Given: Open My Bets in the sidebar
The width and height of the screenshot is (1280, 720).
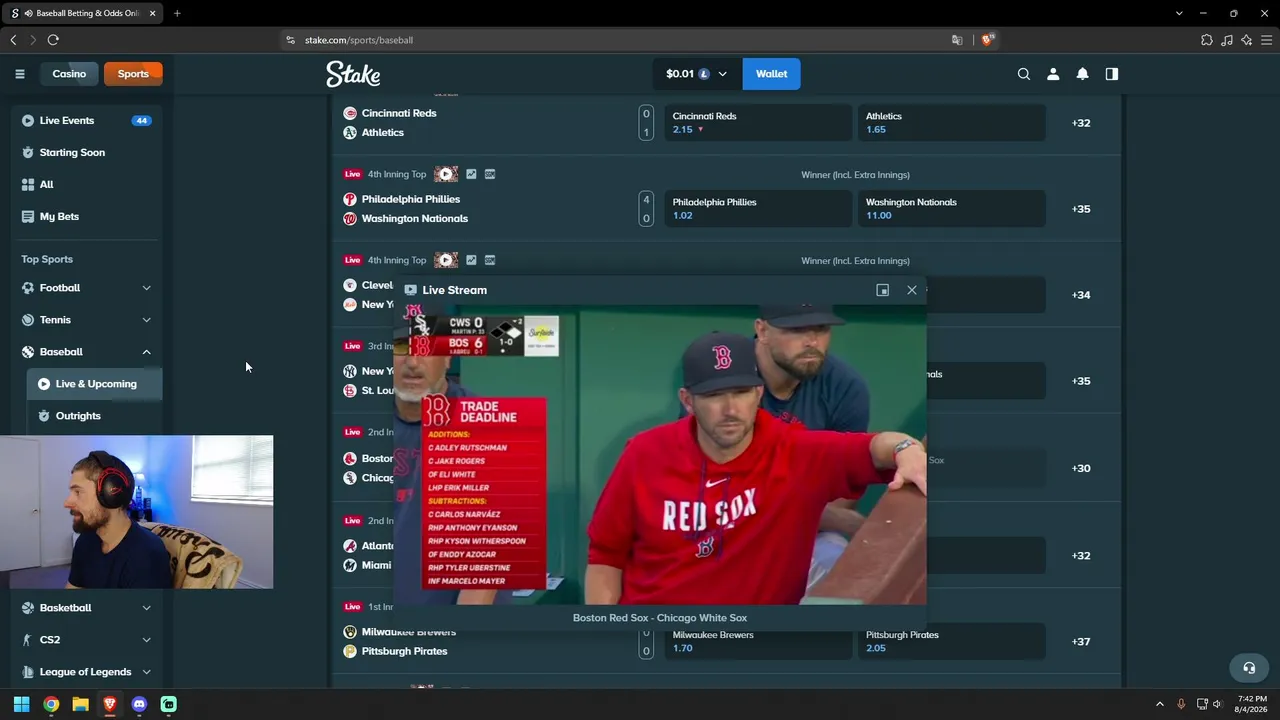Looking at the screenshot, I should point(86,217).
